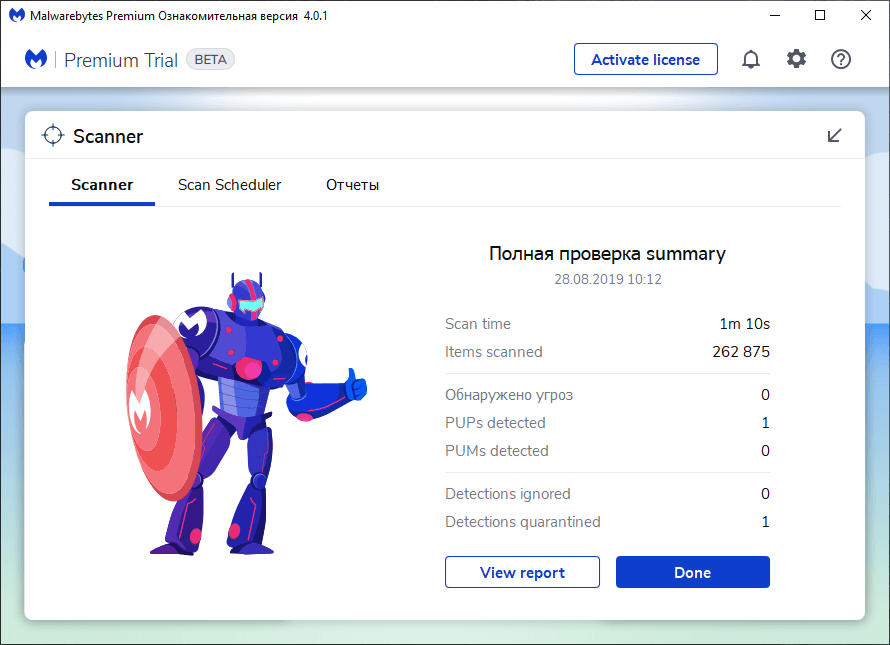Click the Malwarebytes logo in the header
Image resolution: width=890 pixels, height=645 pixels.
[36, 59]
